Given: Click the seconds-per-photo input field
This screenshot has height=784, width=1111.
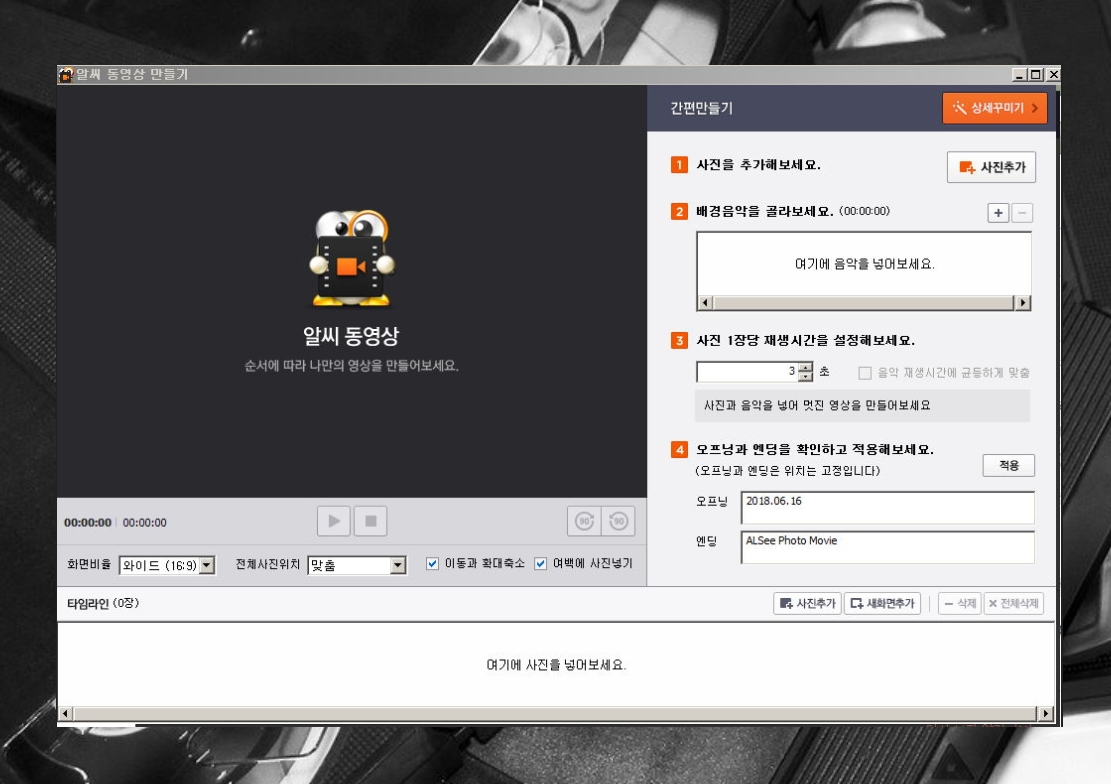Looking at the screenshot, I should 747,371.
